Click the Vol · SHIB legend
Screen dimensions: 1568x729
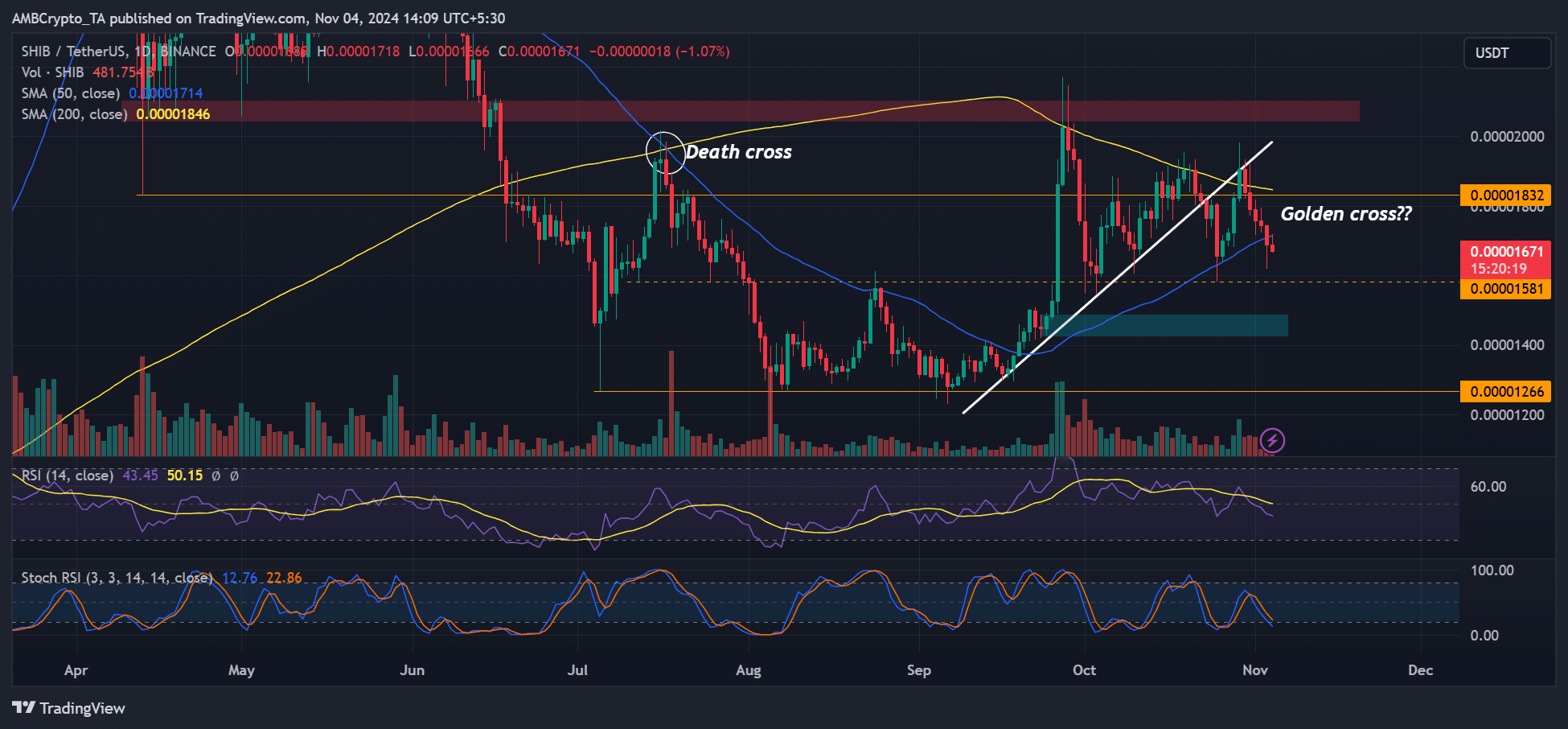52,72
